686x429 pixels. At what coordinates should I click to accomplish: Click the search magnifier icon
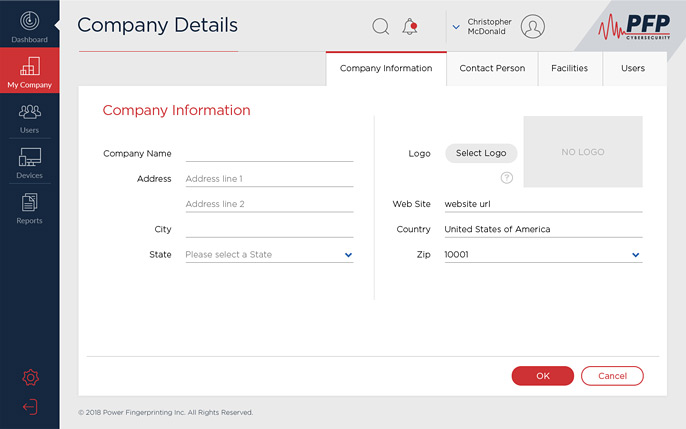(381, 26)
